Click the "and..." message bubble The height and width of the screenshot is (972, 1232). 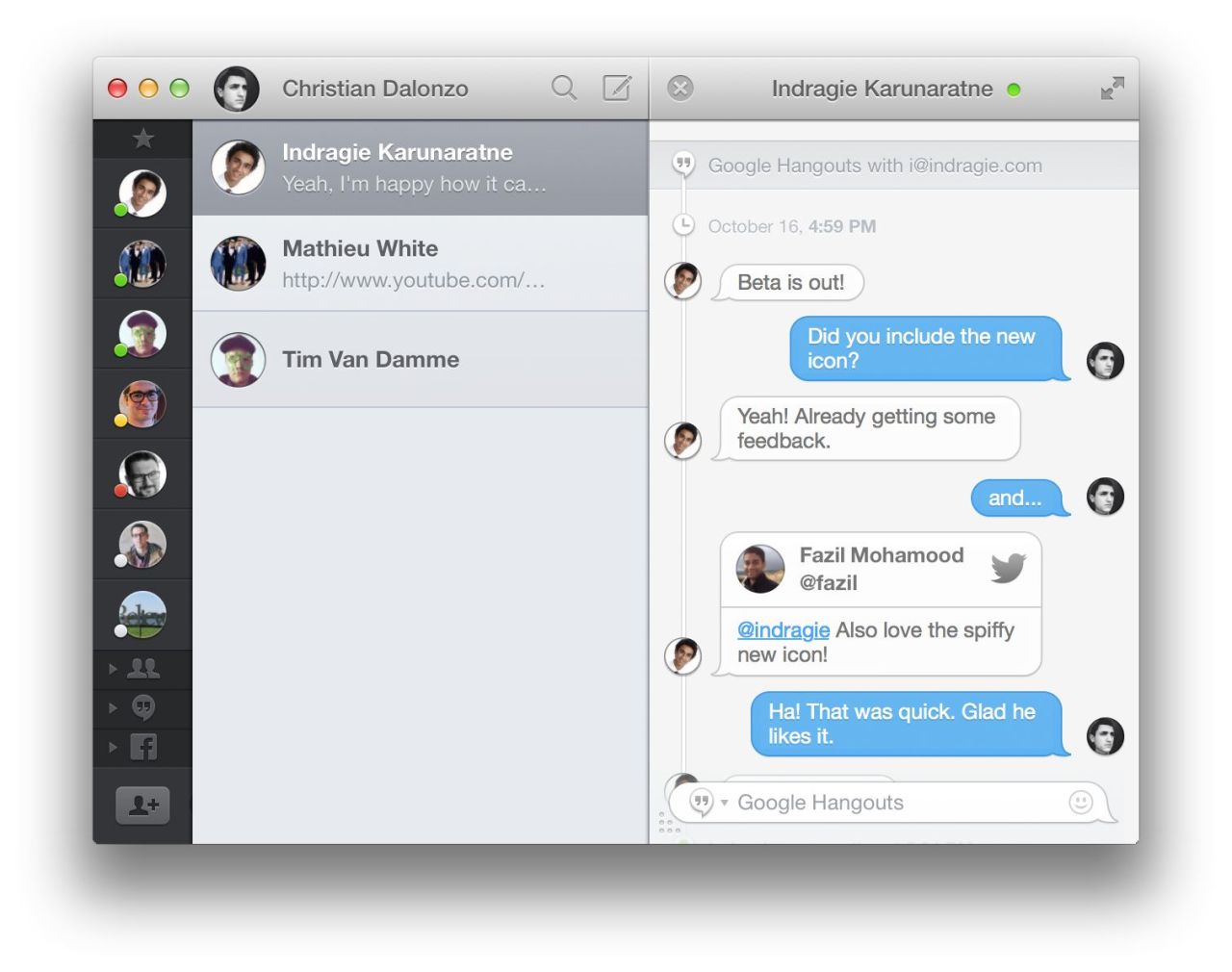(x=1019, y=498)
